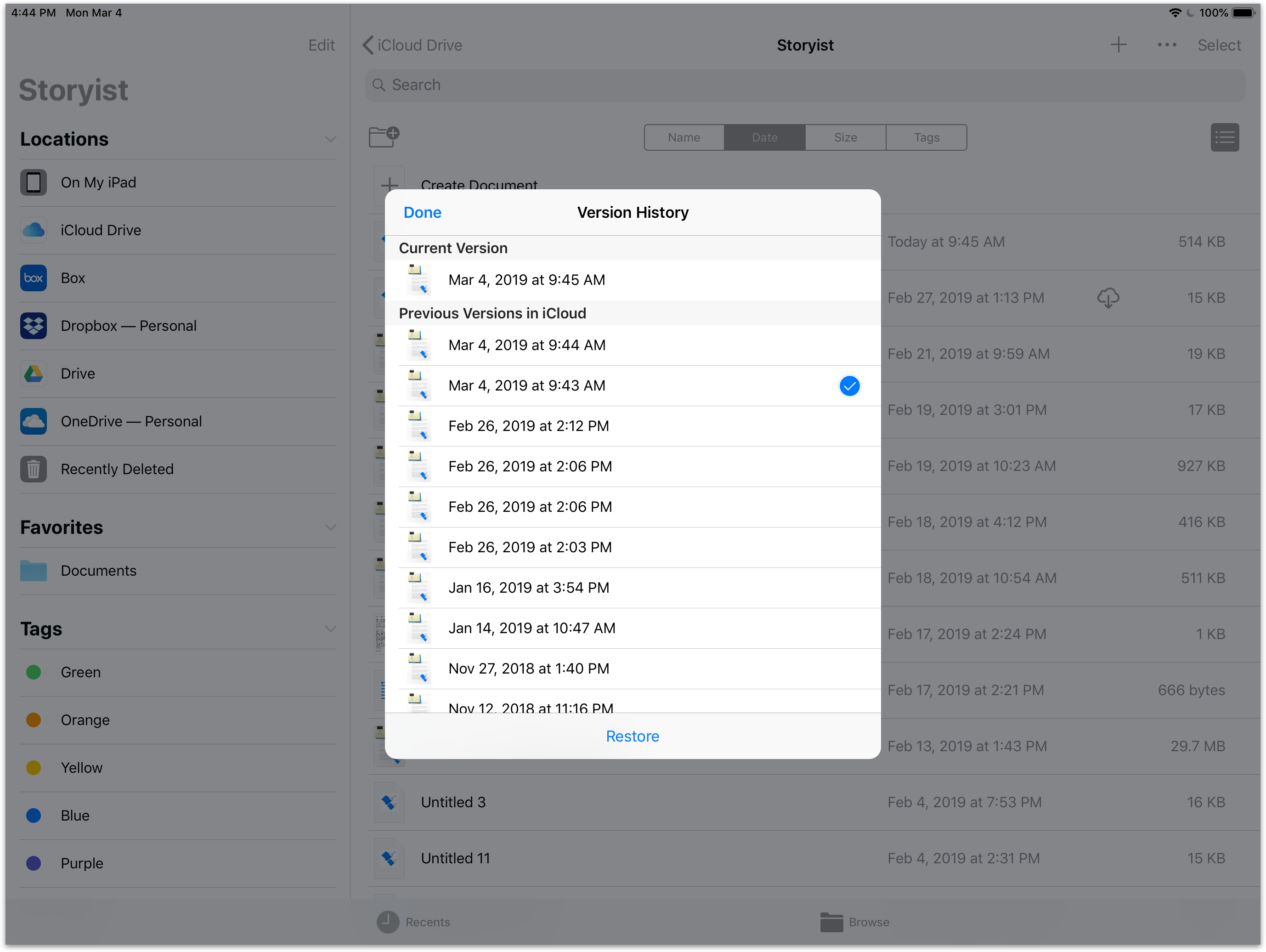Open the Documents favorite folder icon

tap(33, 571)
